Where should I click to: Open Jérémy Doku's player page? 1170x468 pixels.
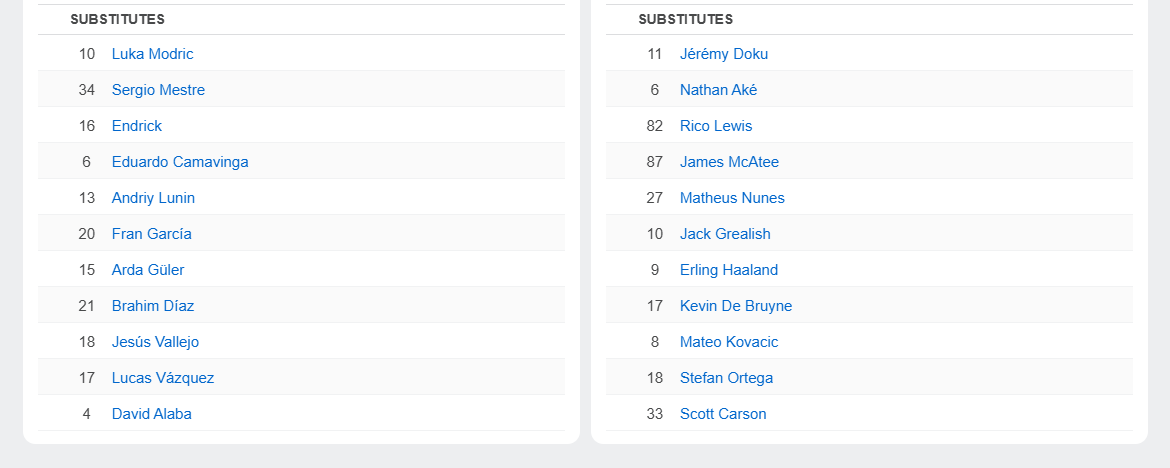(x=724, y=54)
